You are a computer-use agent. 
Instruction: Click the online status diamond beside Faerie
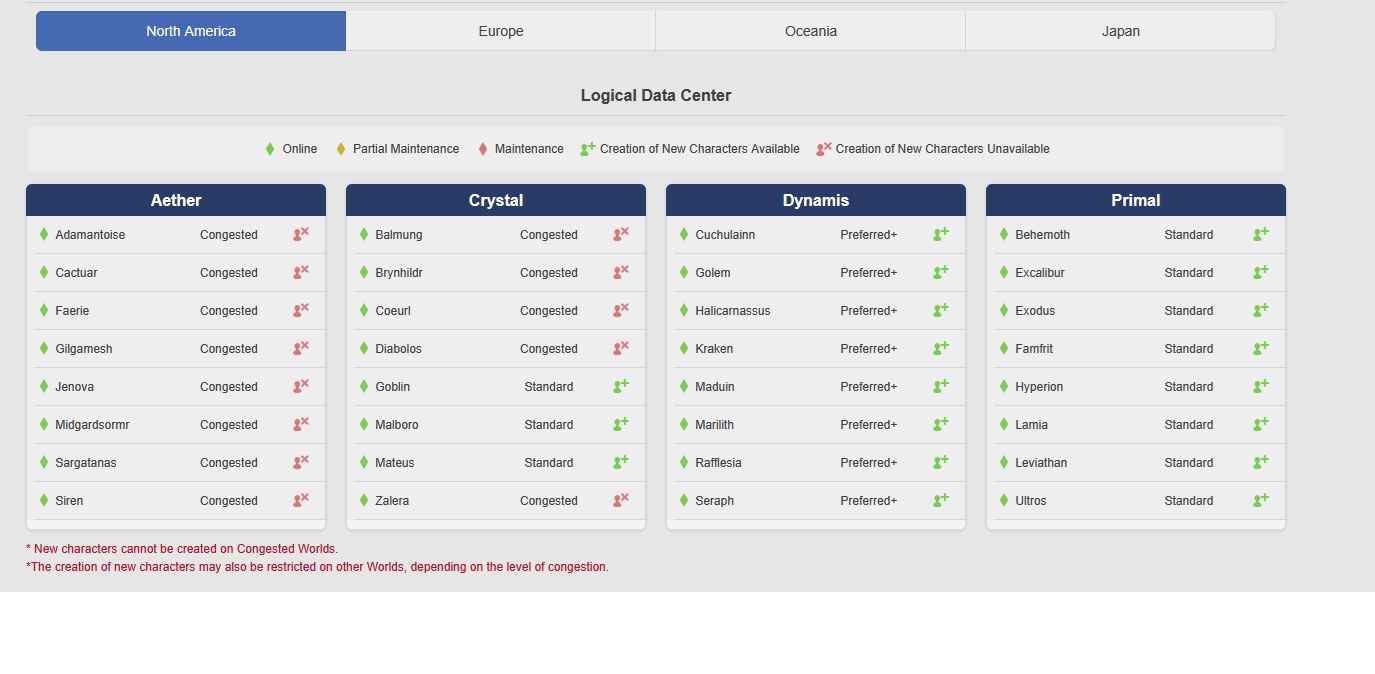(44, 310)
